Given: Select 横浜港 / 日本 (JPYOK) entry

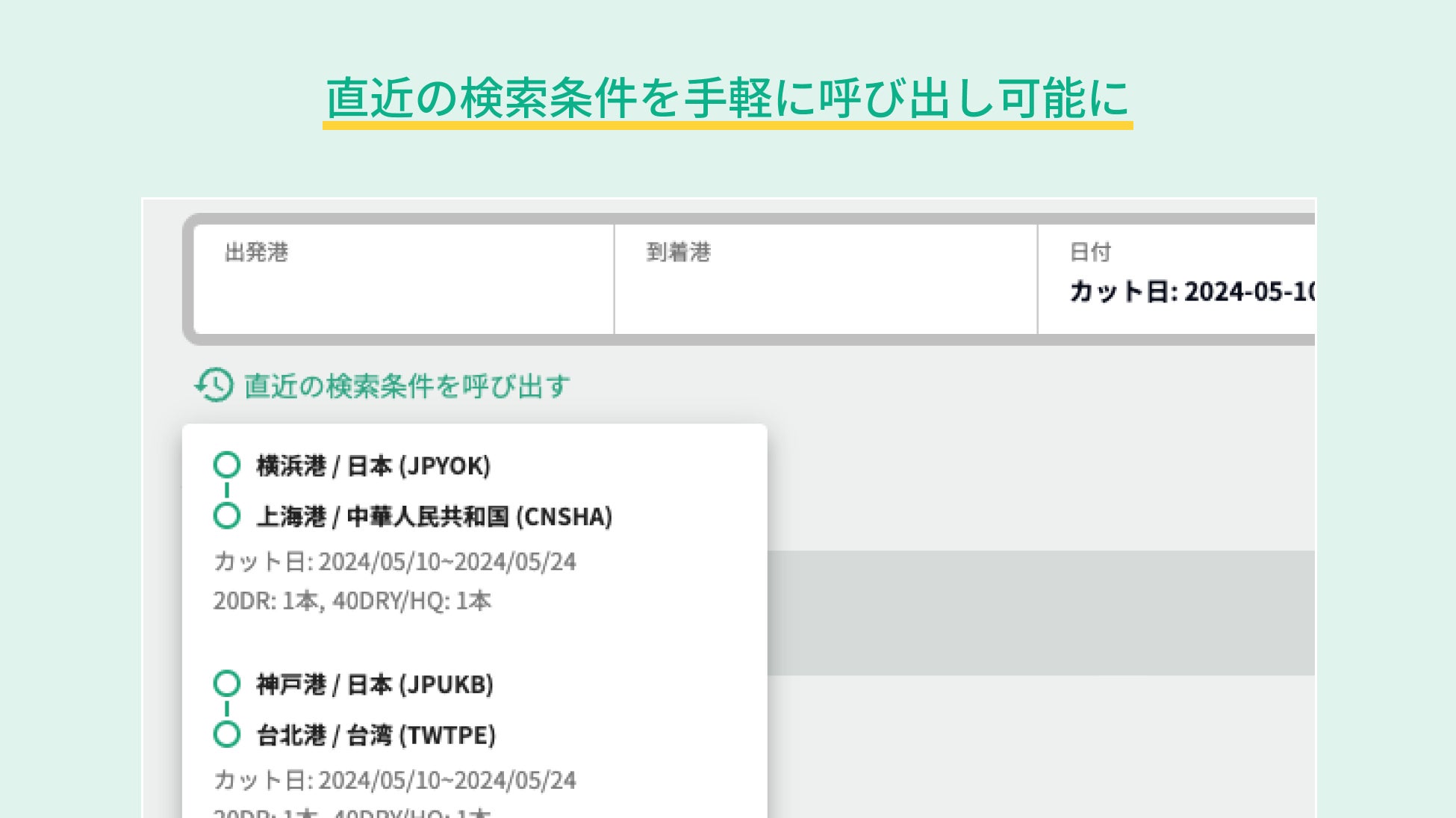Looking at the screenshot, I should (x=373, y=465).
